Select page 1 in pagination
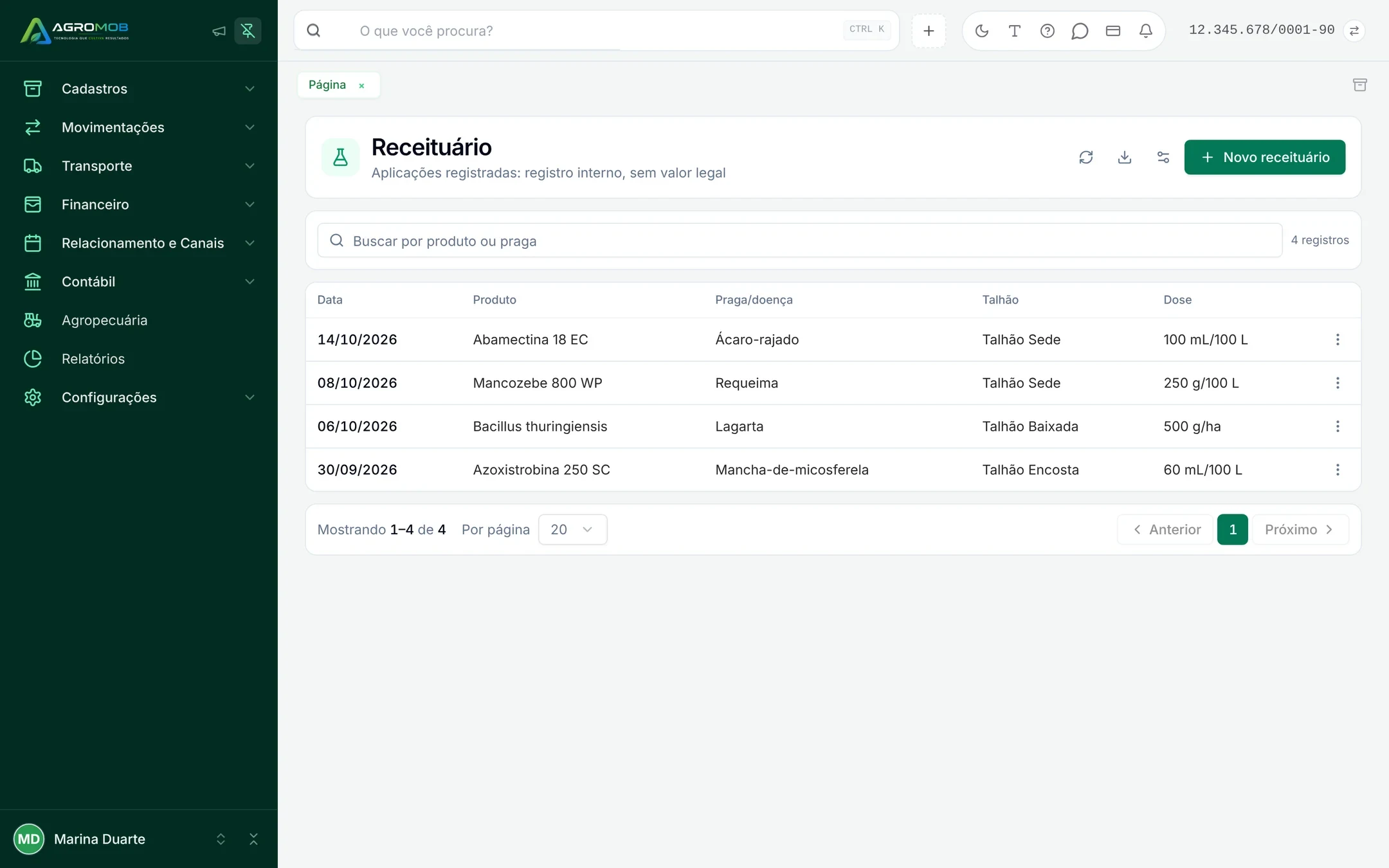1389x868 pixels. [1233, 530]
